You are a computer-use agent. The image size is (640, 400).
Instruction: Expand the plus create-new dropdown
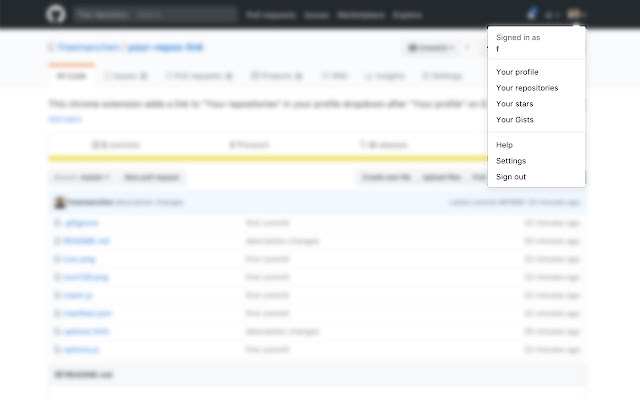coord(552,15)
